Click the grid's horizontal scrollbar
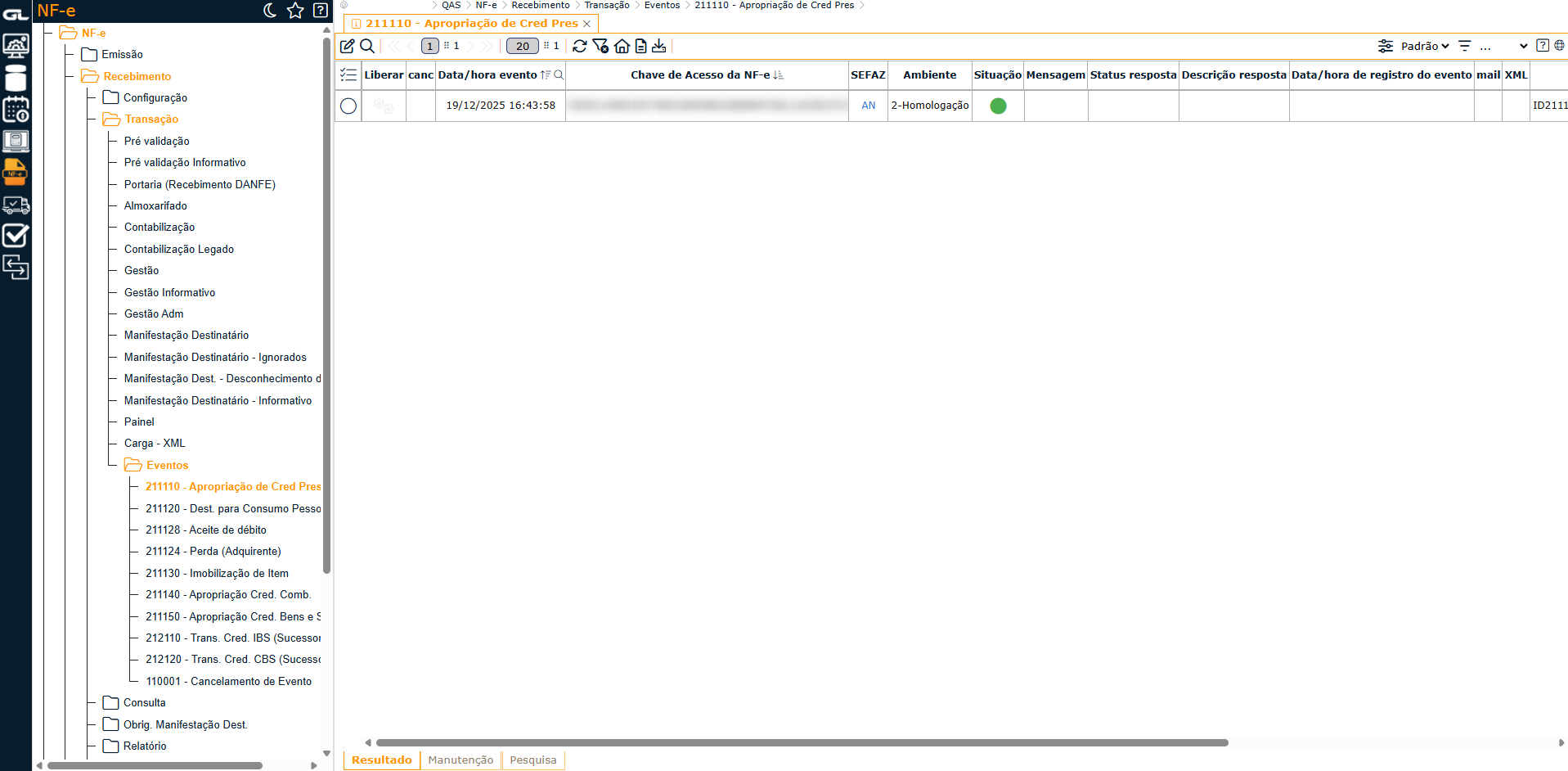1568x771 pixels. pos(802,742)
